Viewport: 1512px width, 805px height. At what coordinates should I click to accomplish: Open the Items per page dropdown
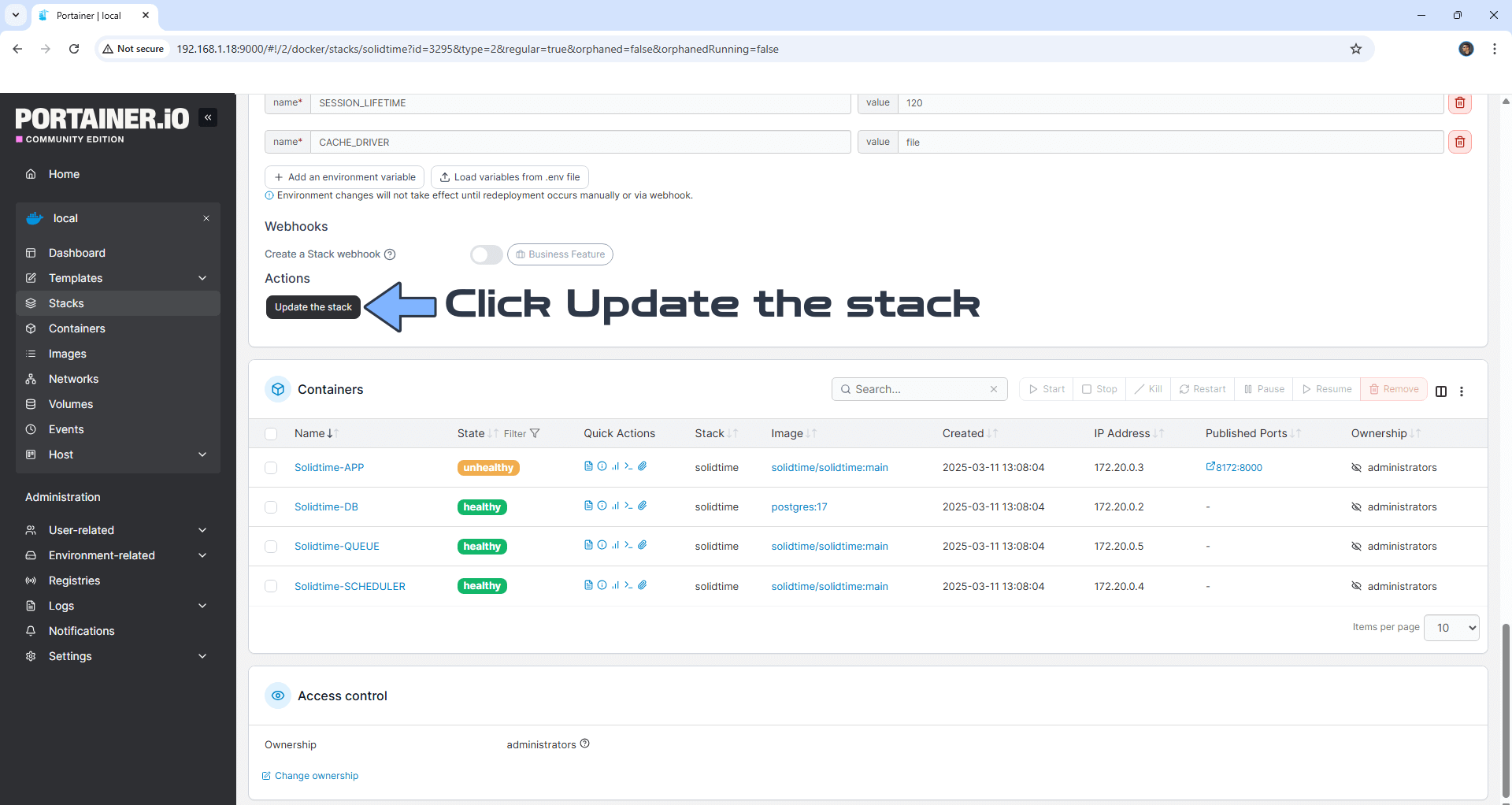[1451, 628]
